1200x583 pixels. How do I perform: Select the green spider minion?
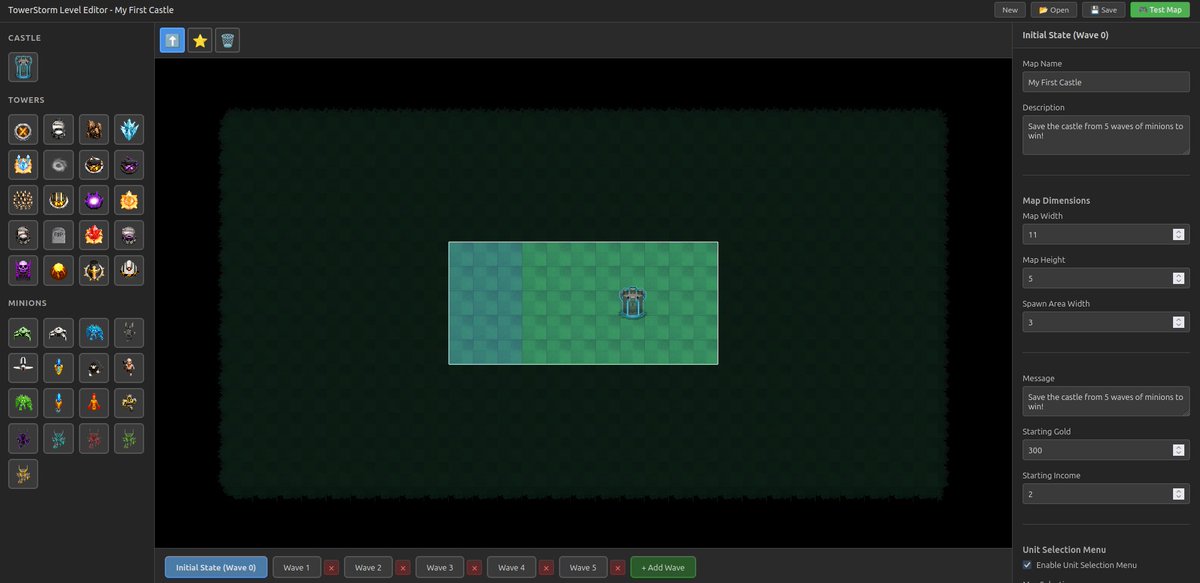(22, 332)
